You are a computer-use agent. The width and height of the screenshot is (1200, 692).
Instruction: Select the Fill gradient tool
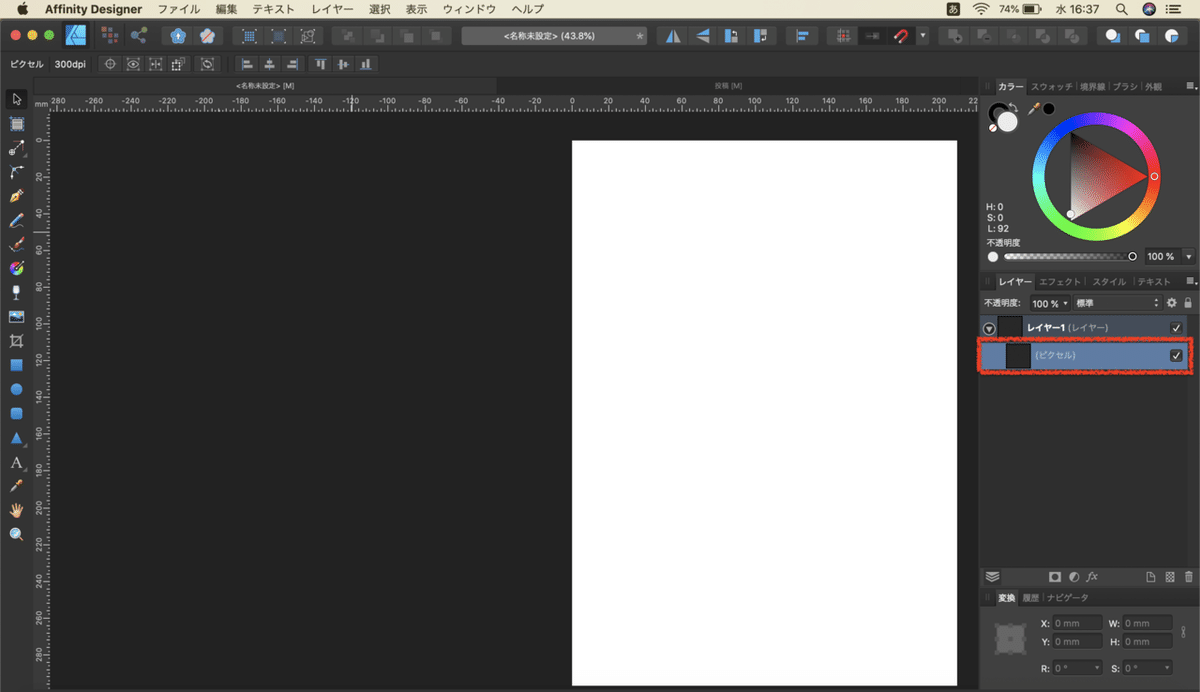tap(16, 268)
